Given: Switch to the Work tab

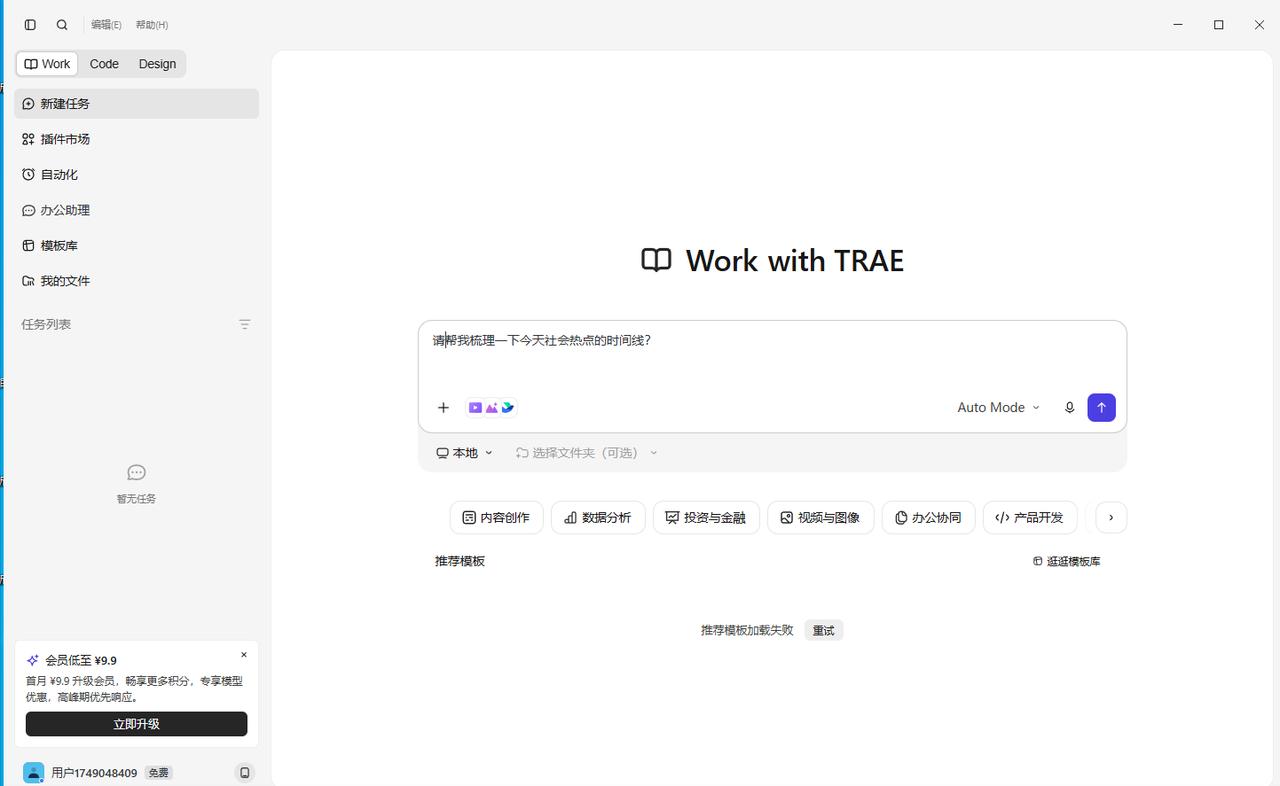Looking at the screenshot, I should point(47,64).
